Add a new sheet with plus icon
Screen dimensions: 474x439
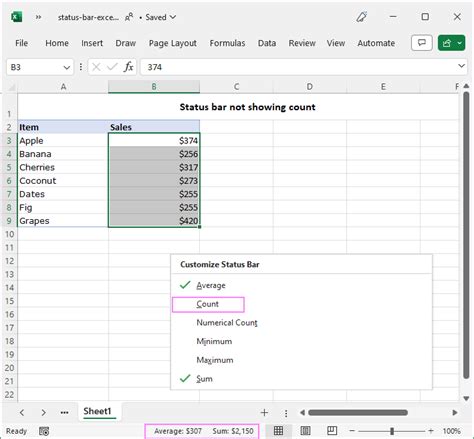(264, 413)
